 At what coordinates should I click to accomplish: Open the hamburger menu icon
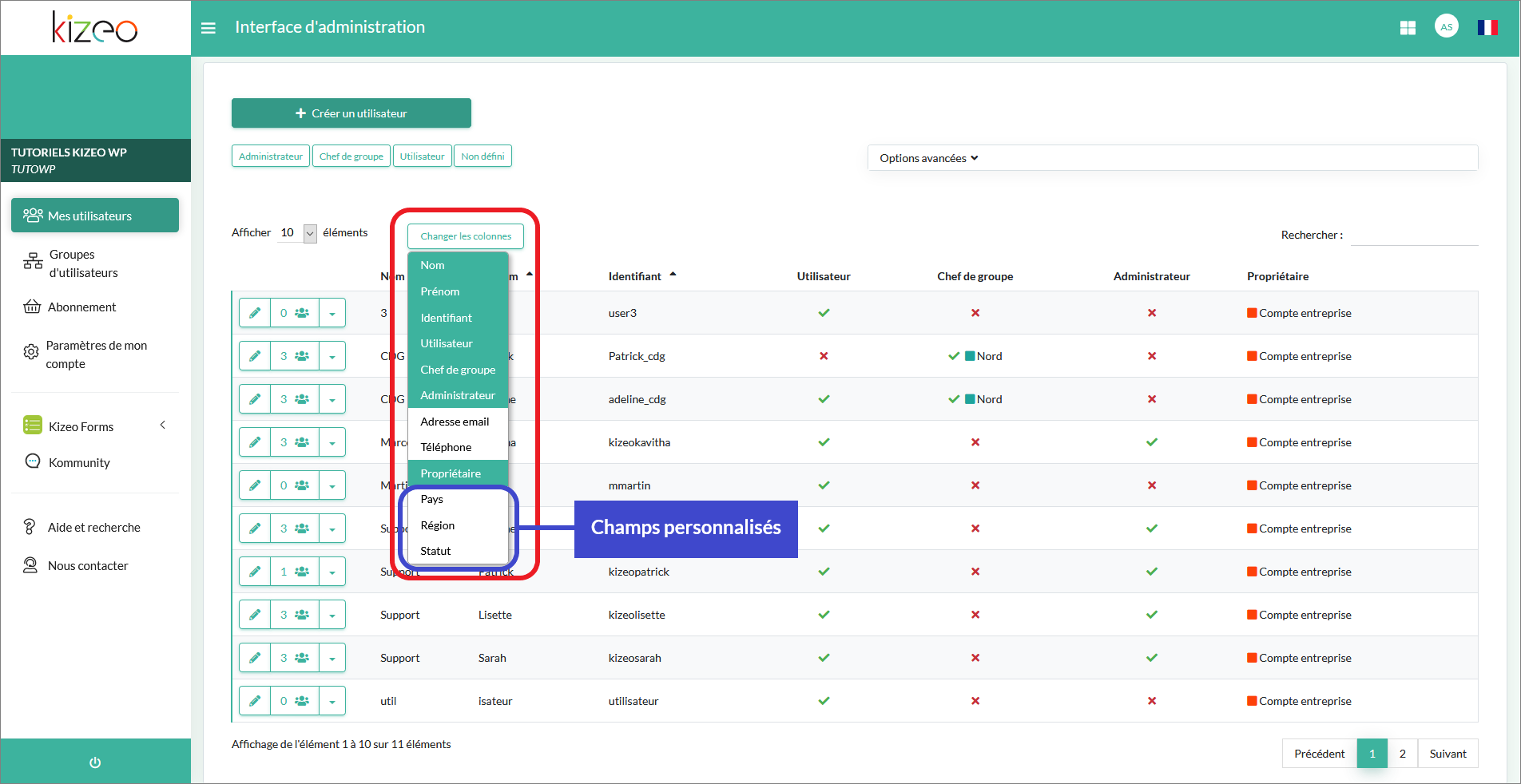coord(208,28)
